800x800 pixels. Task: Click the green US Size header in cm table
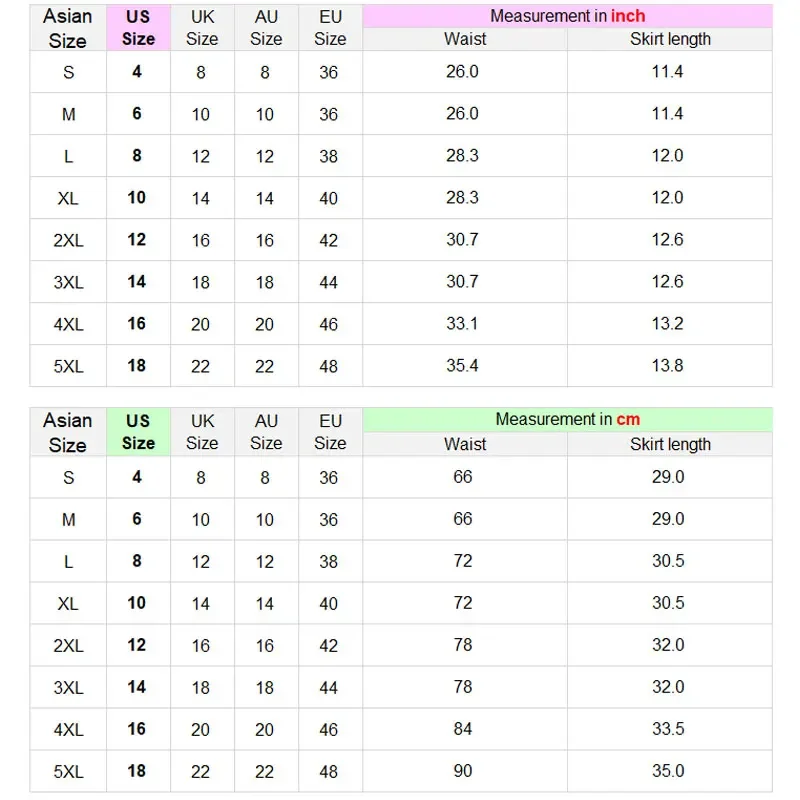pos(138,432)
